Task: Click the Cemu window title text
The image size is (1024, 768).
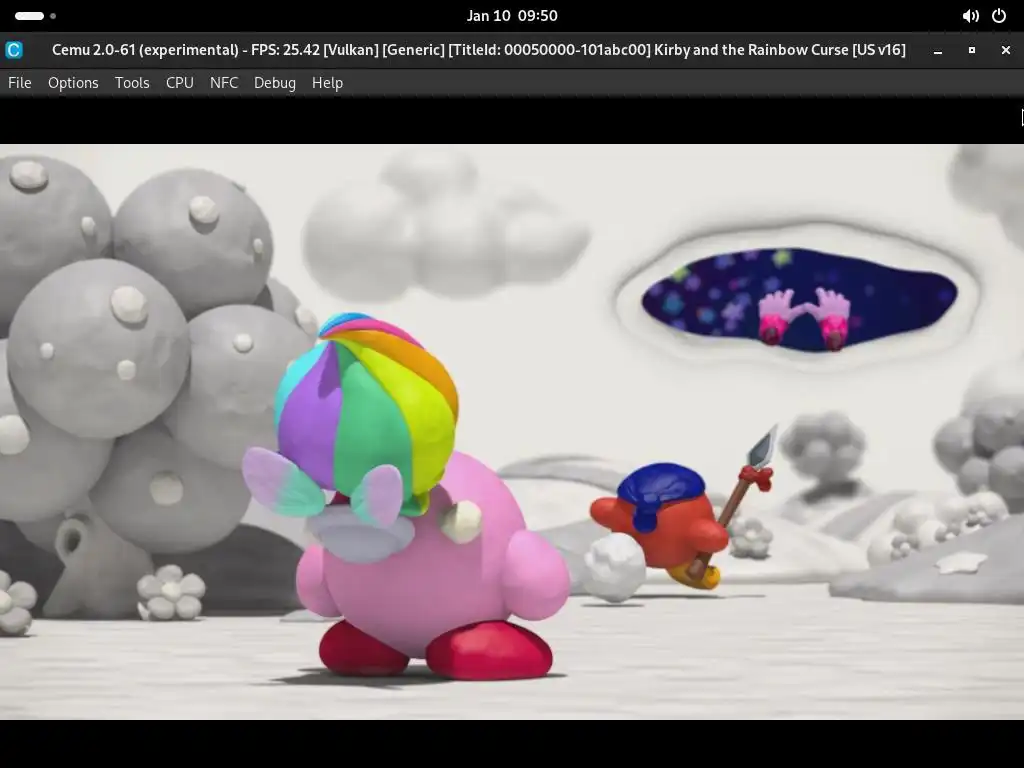Action: (x=479, y=50)
